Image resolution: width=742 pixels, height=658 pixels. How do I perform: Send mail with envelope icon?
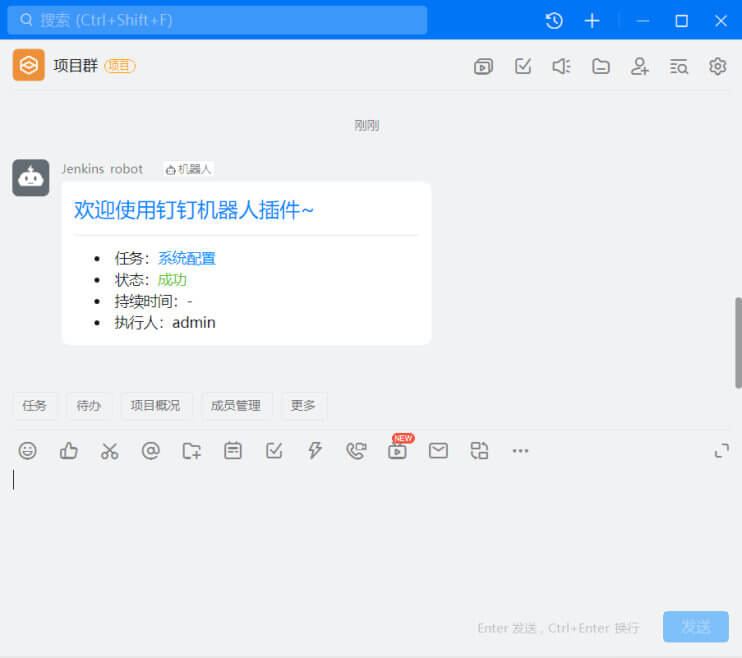[x=438, y=451]
